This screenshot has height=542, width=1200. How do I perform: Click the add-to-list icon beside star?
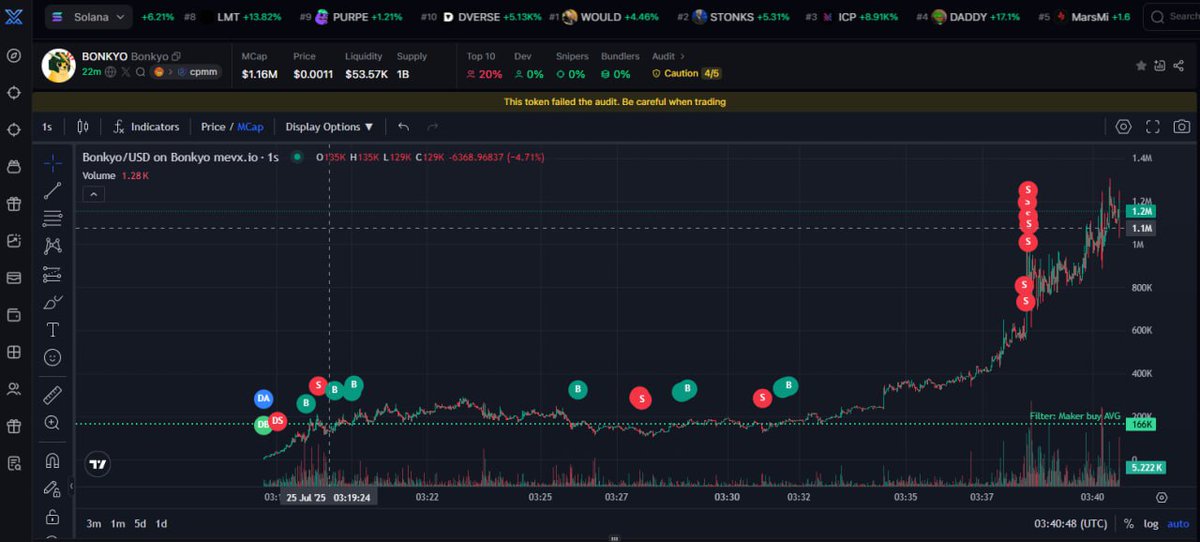coord(1160,65)
